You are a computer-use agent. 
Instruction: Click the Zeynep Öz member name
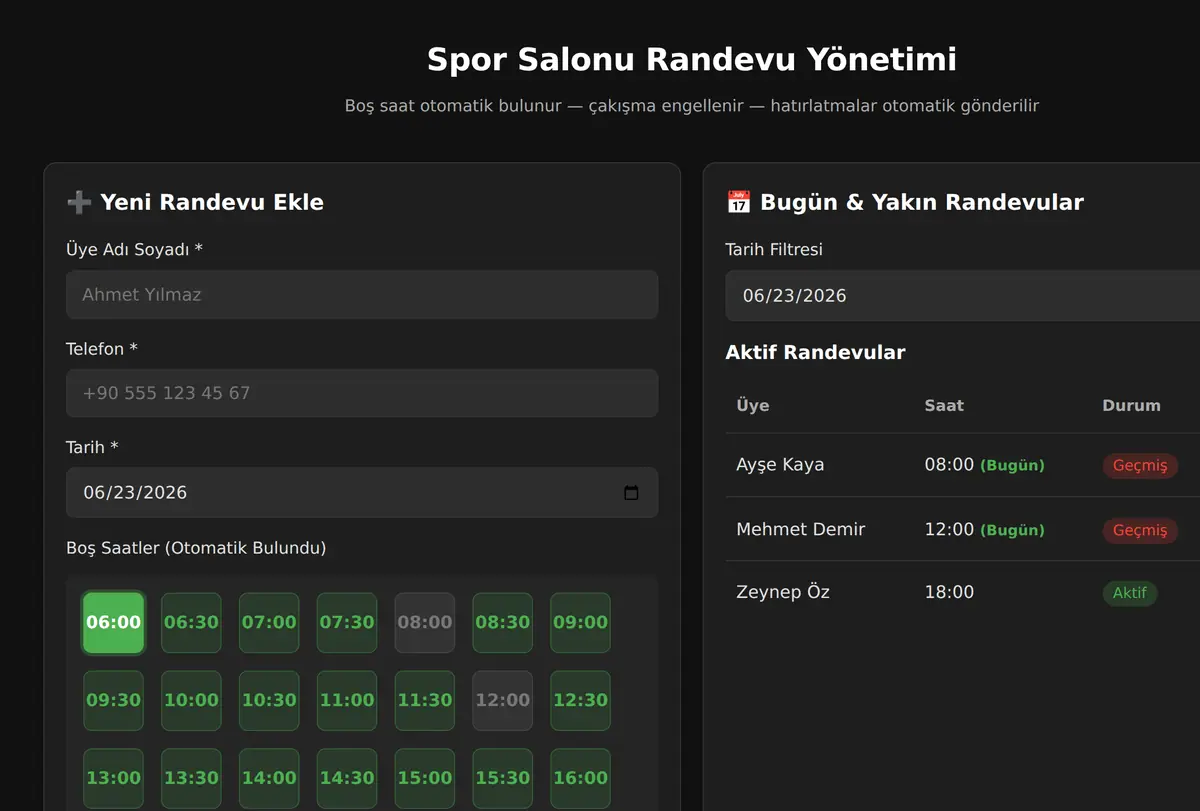pos(783,592)
